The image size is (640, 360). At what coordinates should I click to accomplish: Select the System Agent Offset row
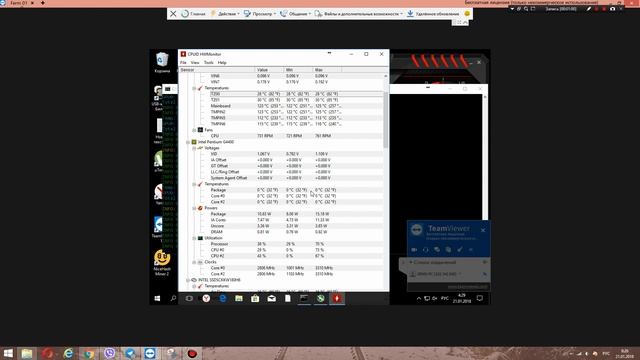tap(282, 178)
